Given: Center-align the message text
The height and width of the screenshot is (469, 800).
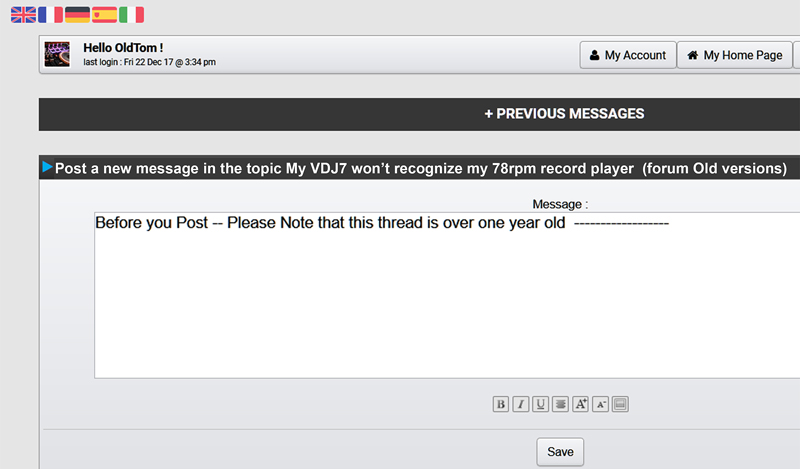Looking at the screenshot, I should coord(560,404).
